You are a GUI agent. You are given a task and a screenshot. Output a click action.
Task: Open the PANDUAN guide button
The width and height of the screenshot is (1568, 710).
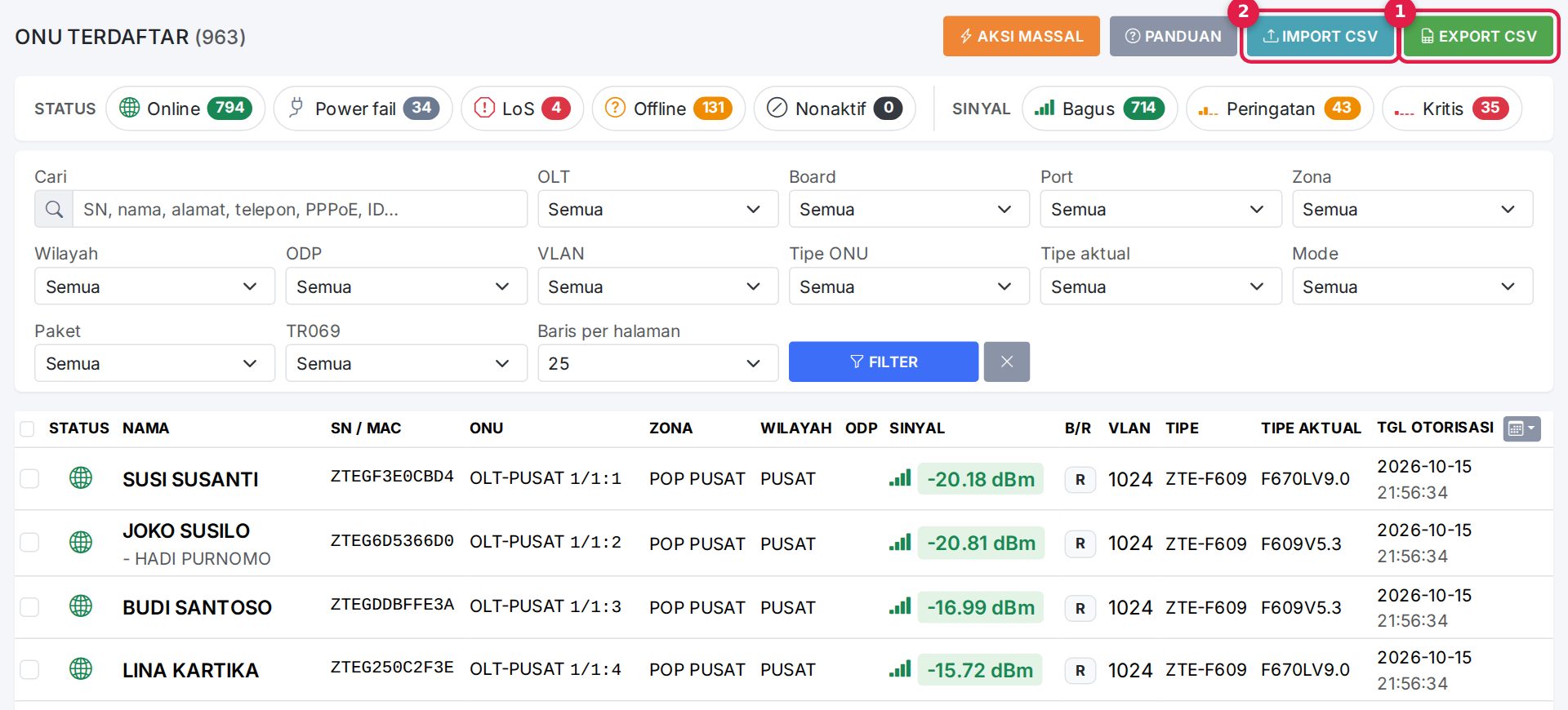click(x=1173, y=36)
